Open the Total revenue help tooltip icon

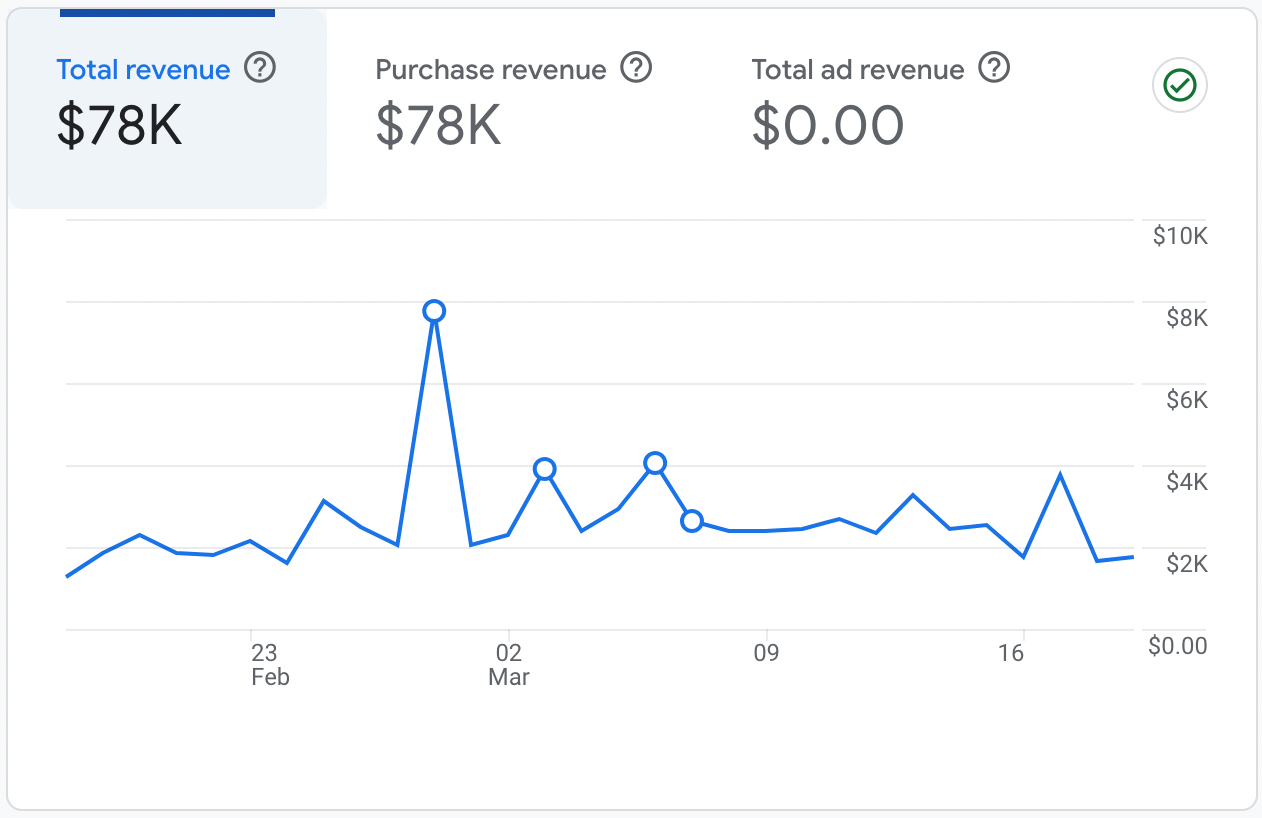point(261,69)
